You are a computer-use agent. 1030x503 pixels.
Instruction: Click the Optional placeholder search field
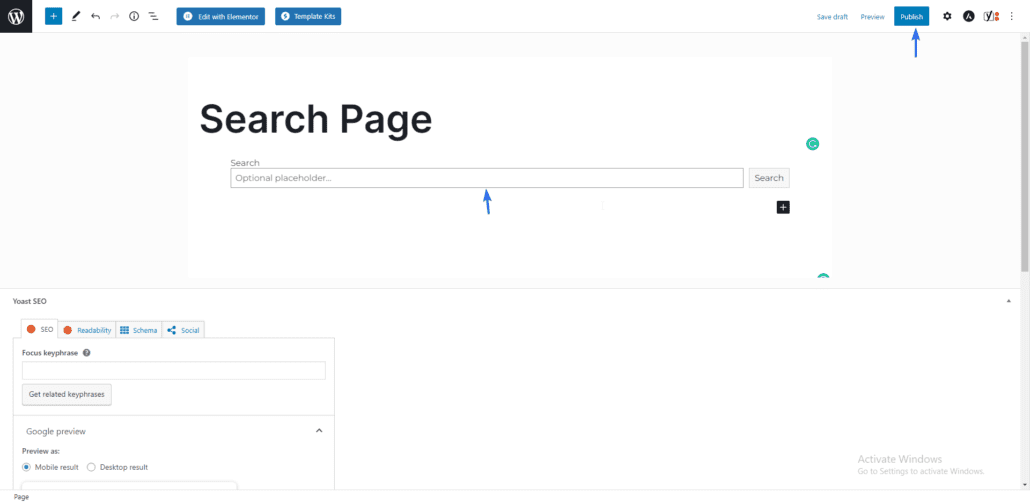coord(487,178)
